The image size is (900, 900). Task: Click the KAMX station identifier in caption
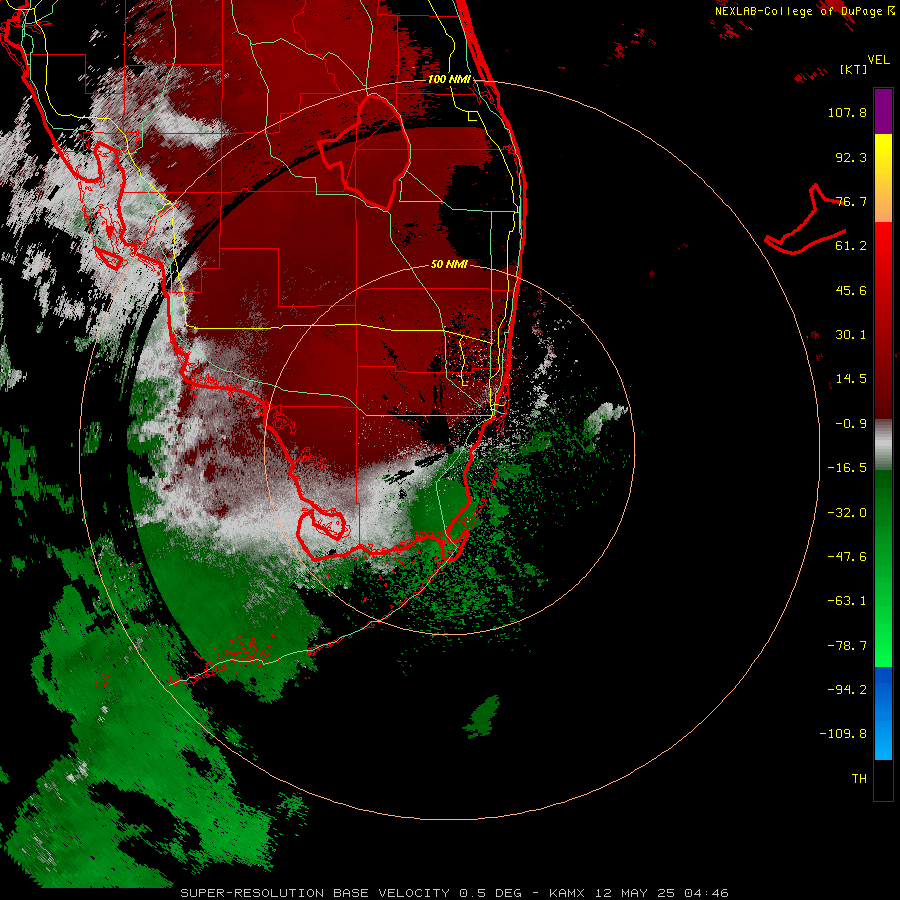pyautogui.click(x=567, y=893)
